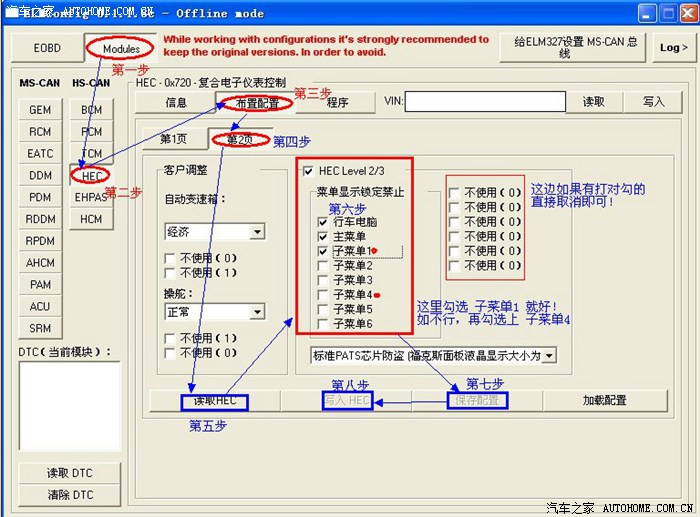
Task: Click the 读取HEC button
Action: [x=215, y=401]
